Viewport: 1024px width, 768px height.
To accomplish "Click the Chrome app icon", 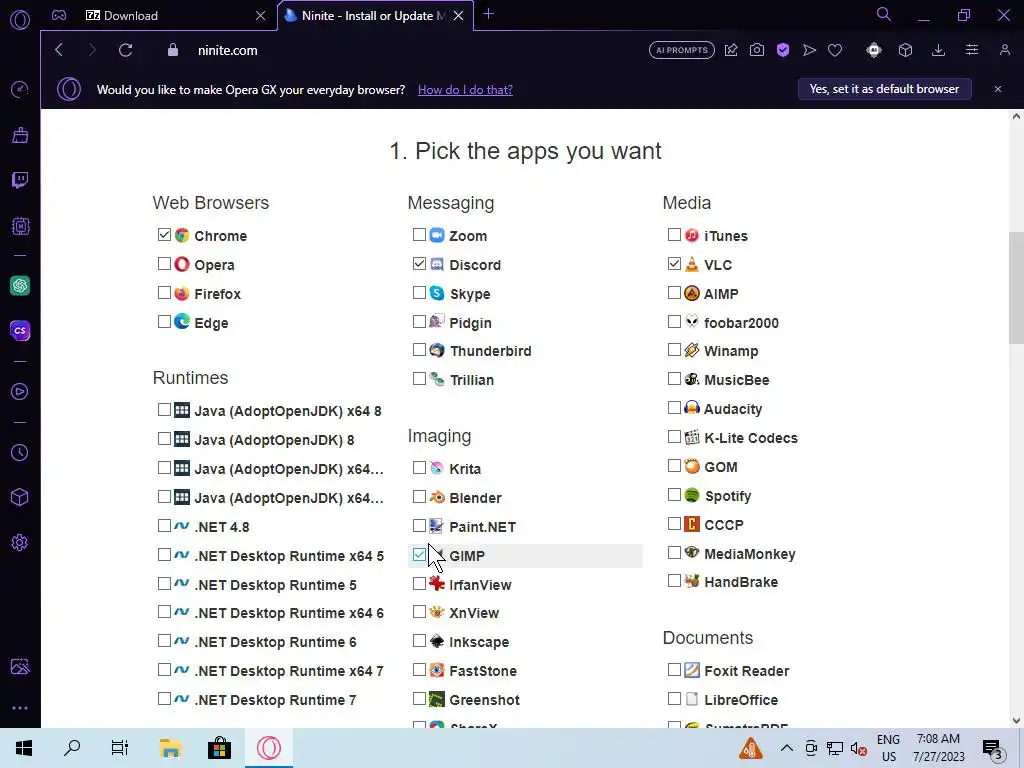I will point(182,235).
